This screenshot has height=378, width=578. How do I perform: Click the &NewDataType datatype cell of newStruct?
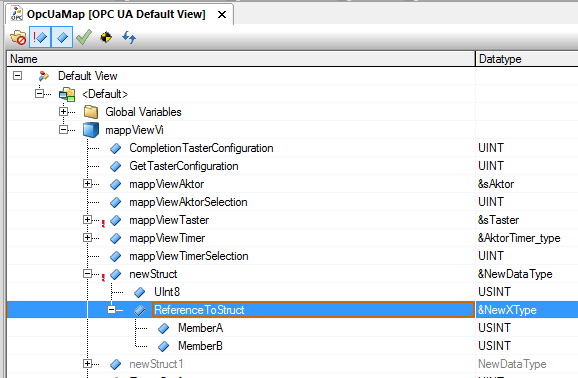click(x=527, y=274)
